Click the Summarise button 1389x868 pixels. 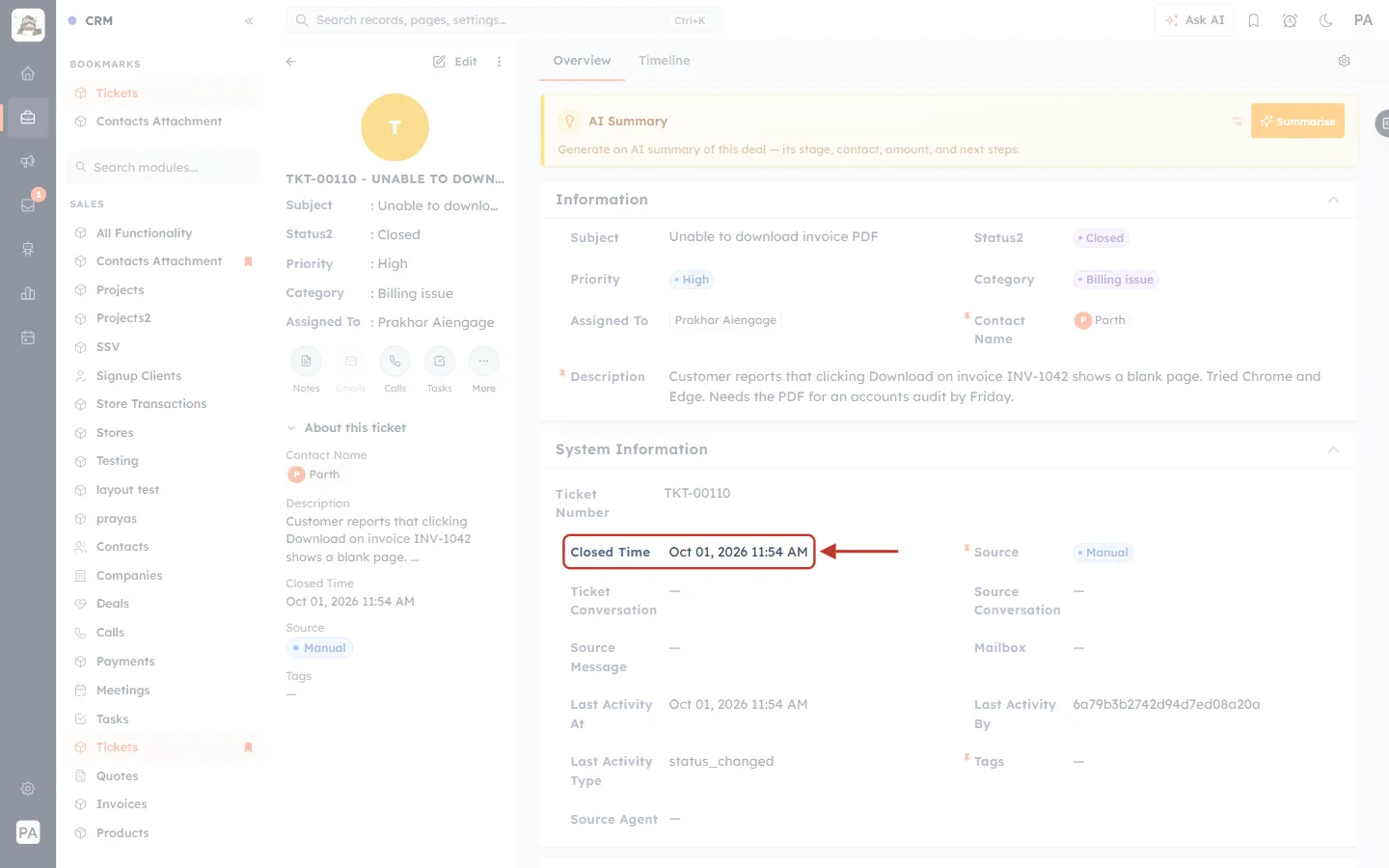pos(1297,121)
